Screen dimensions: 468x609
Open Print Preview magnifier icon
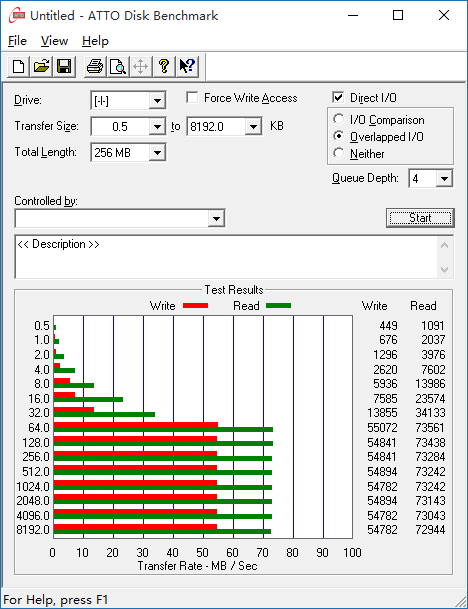pyautogui.click(x=118, y=66)
